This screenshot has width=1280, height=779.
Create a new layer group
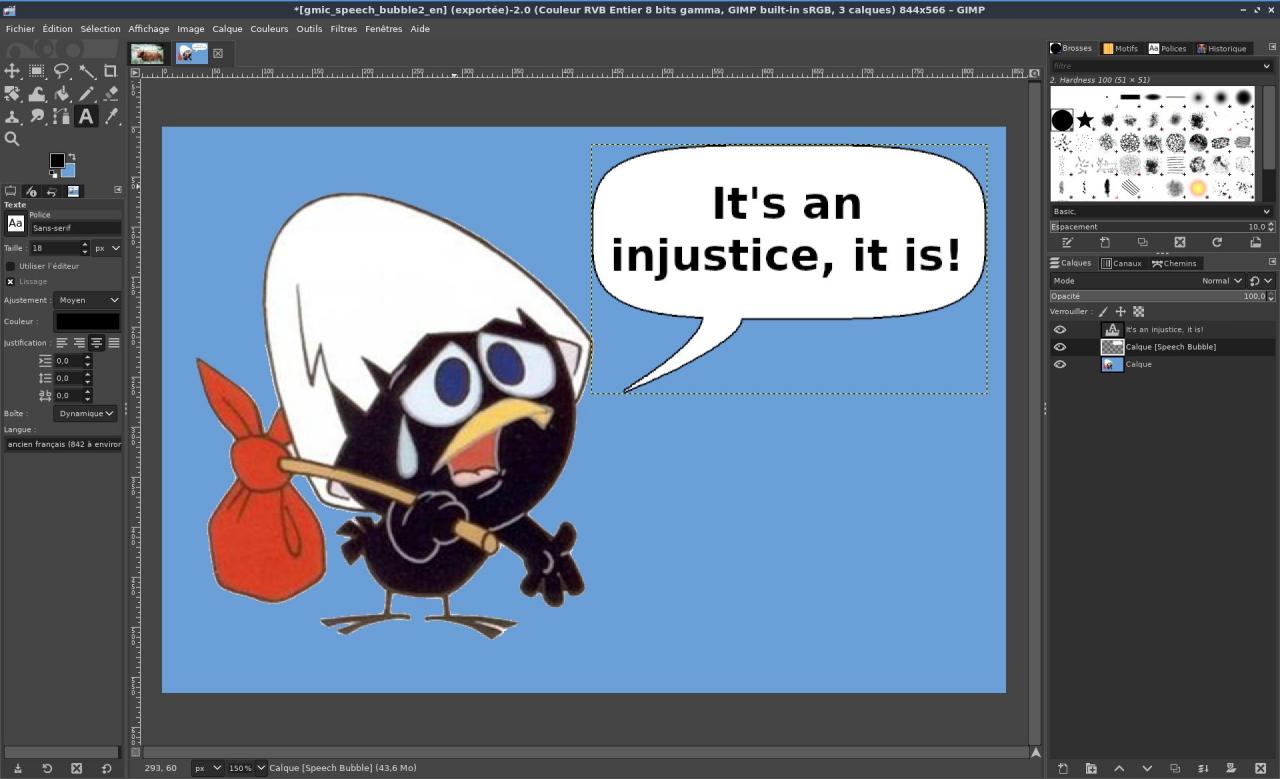pyautogui.click(x=1091, y=768)
